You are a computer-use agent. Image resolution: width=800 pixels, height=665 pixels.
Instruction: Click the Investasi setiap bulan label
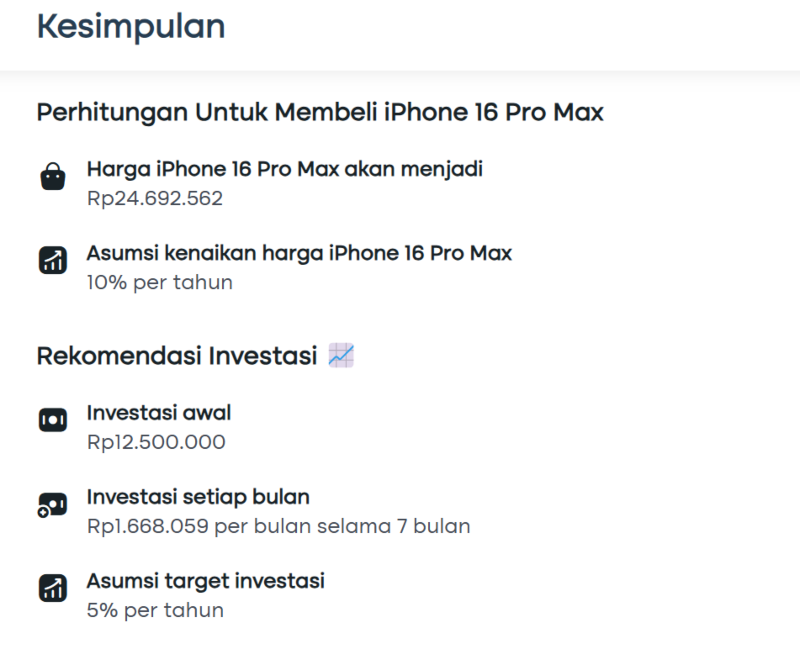[198, 497]
